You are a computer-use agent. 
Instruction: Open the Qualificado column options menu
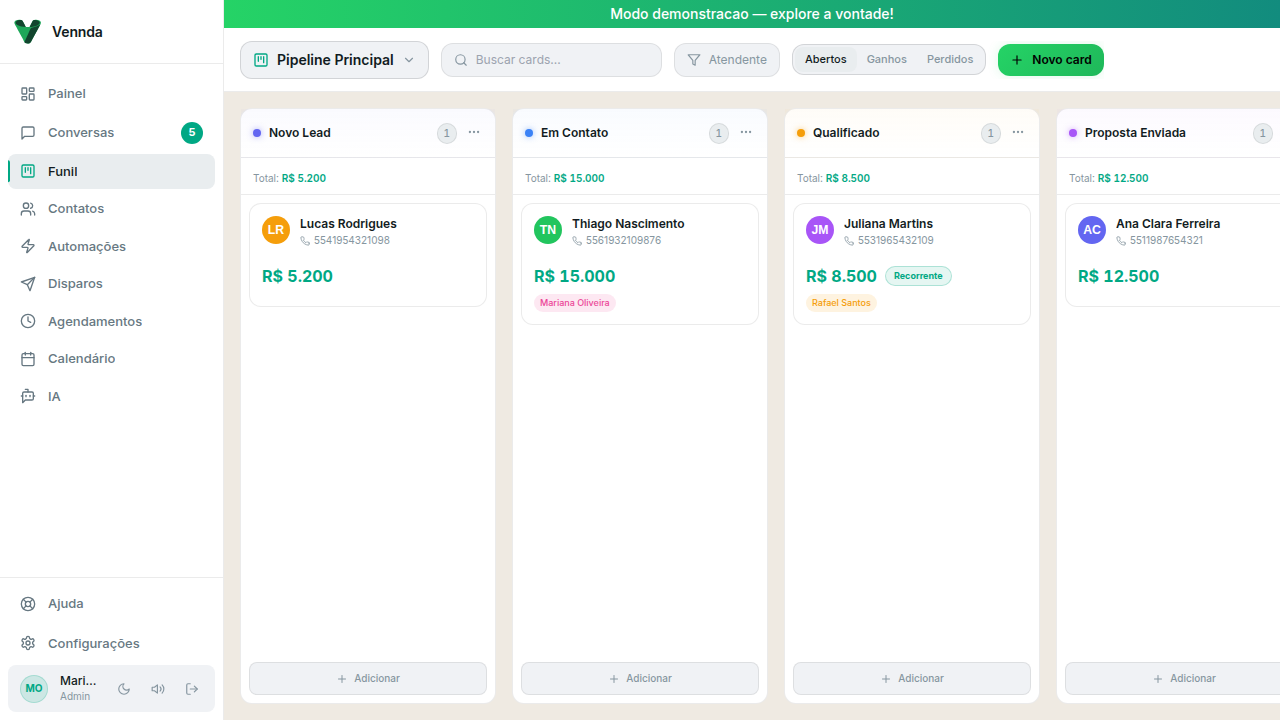1017,132
